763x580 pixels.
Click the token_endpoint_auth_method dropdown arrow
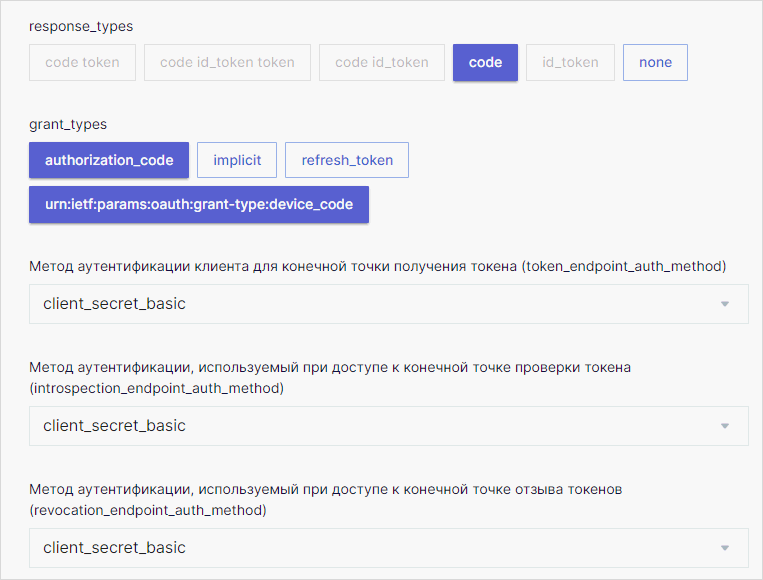725,304
